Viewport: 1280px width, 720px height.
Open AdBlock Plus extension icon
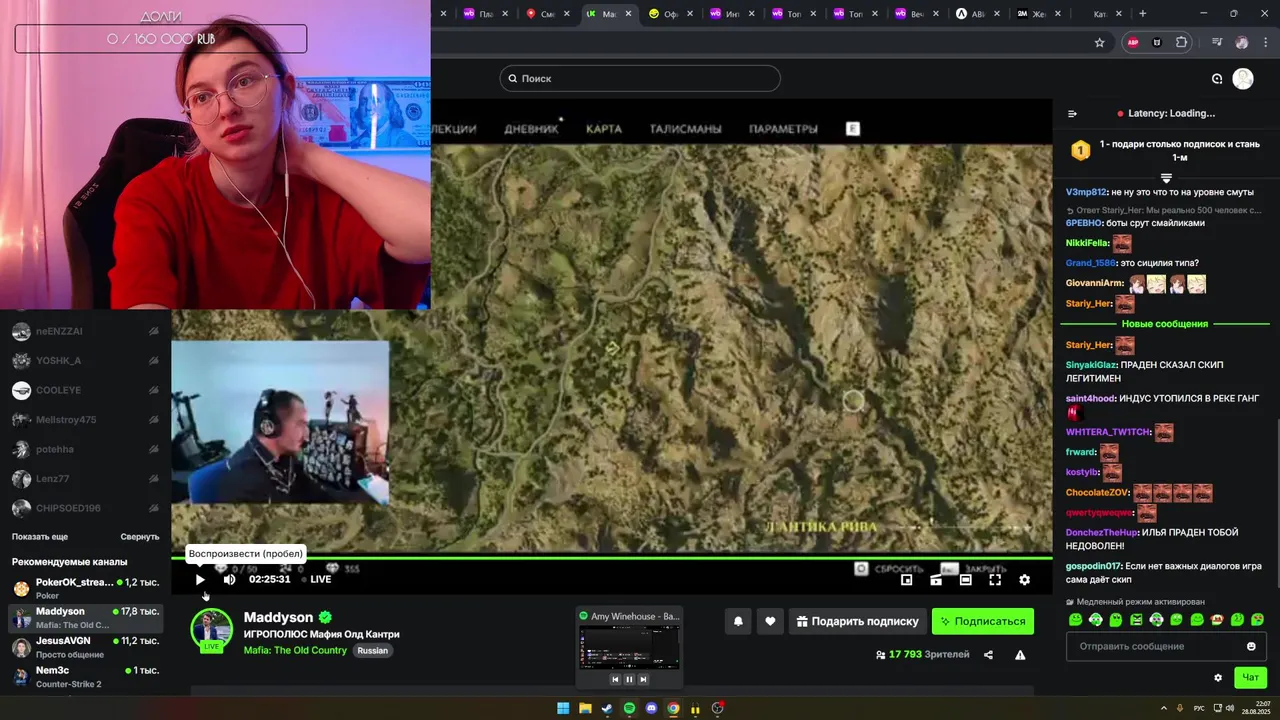coord(1133,43)
